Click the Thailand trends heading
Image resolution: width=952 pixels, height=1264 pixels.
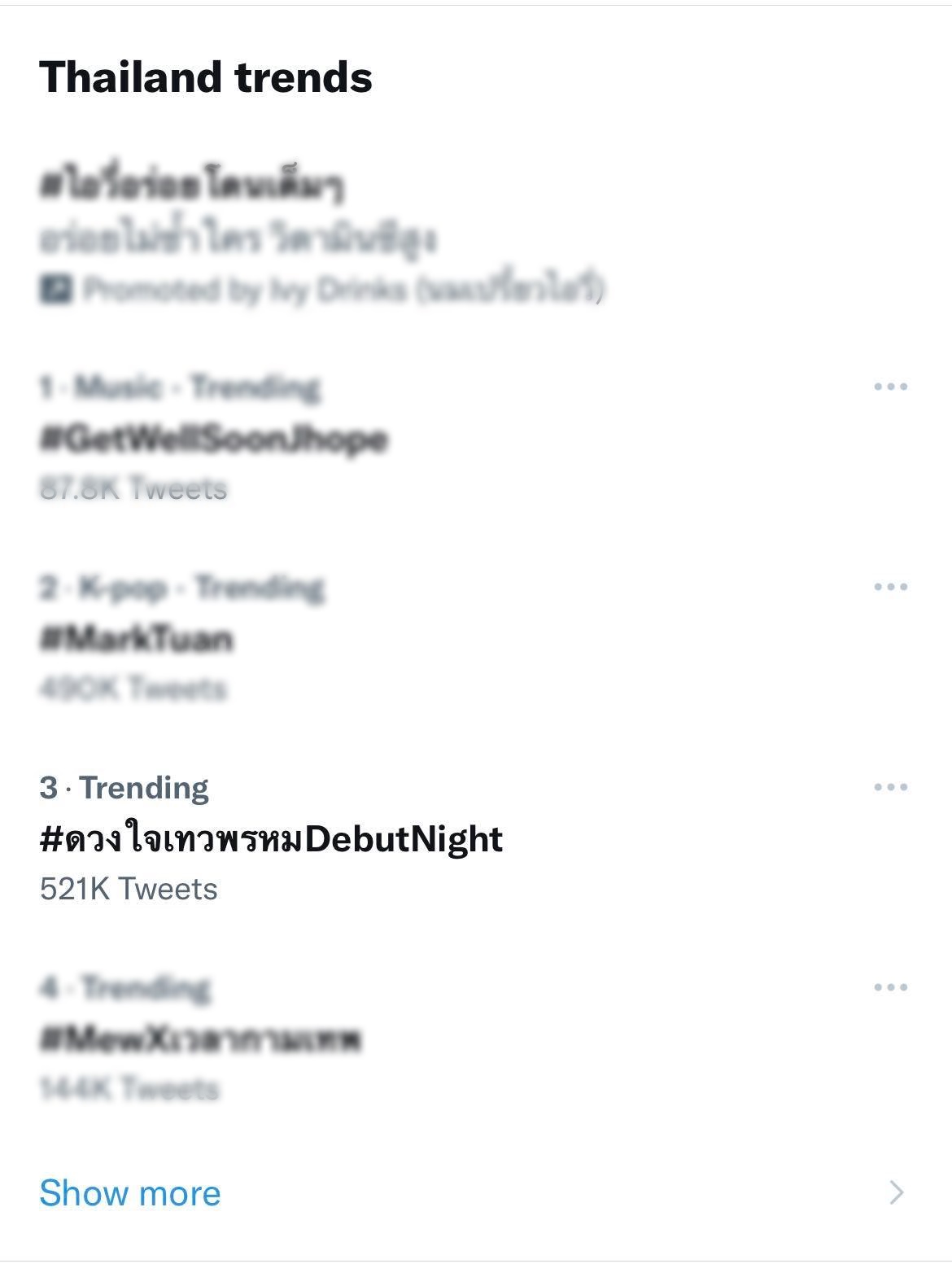pyautogui.click(x=206, y=77)
